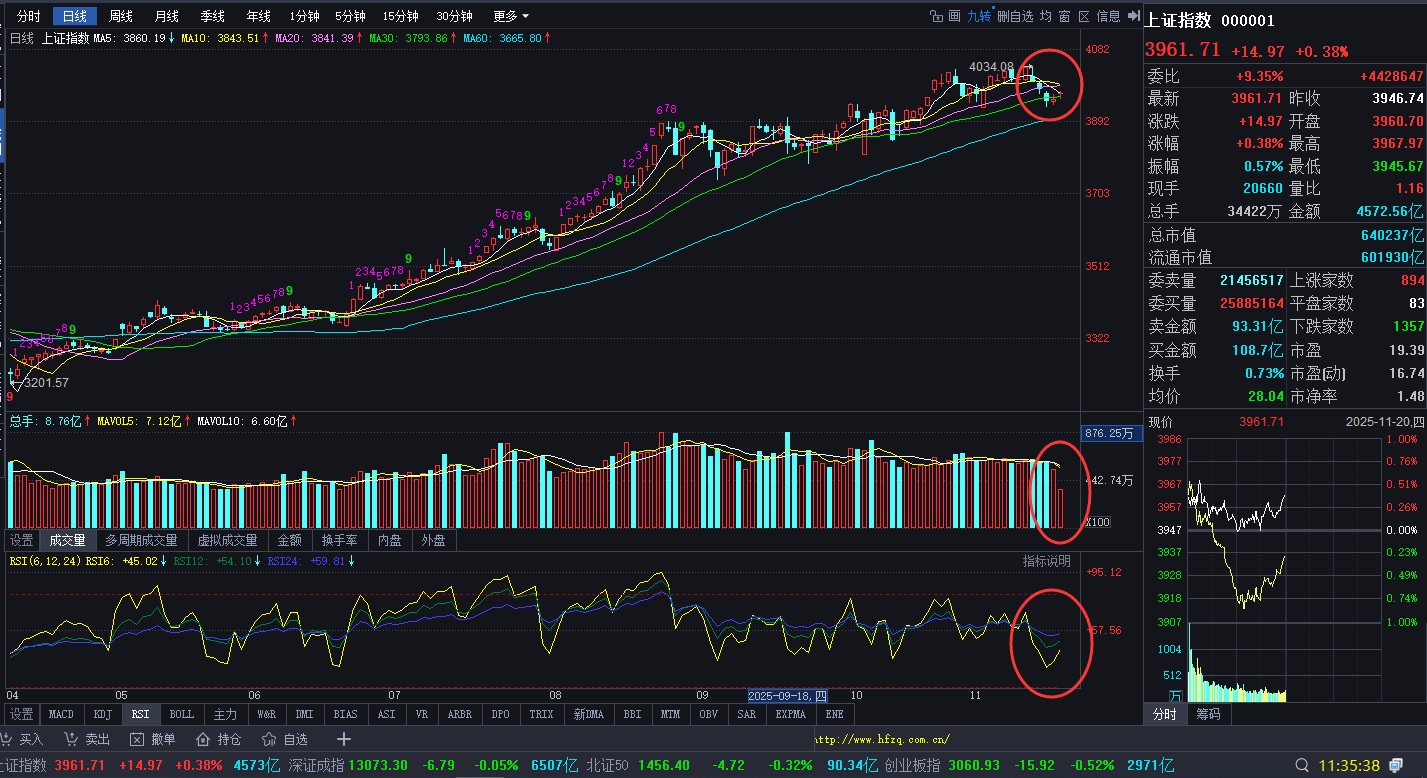Select the 多周期成交量 tab
The width and height of the screenshot is (1427, 778).
[141, 540]
